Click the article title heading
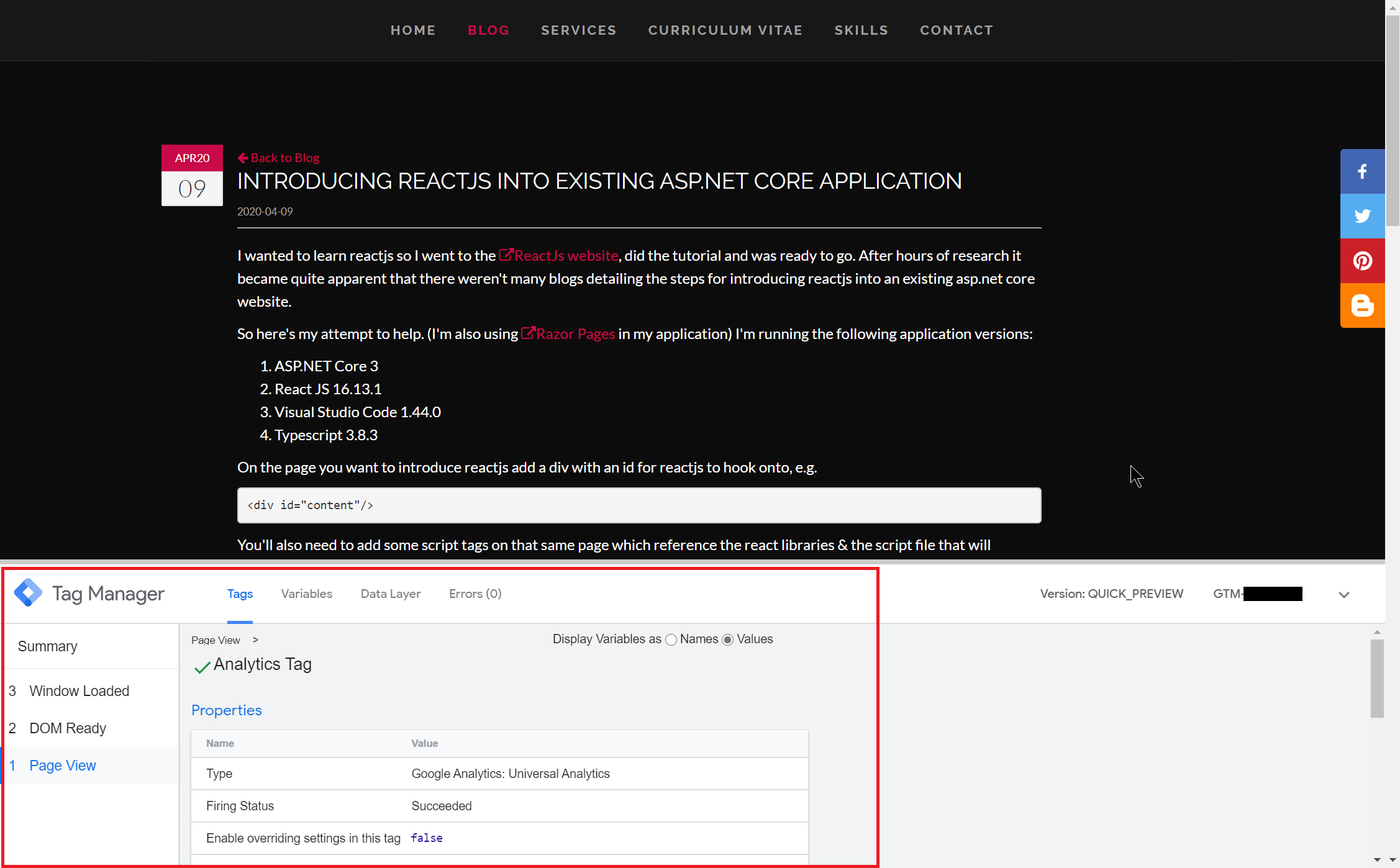Screen dimensions: 1400x868 [x=599, y=181]
